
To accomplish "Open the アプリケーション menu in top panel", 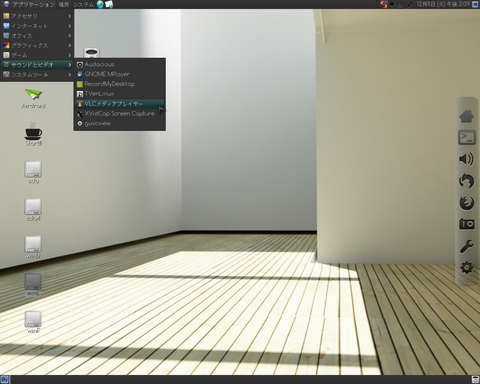I will click(x=34, y=4).
